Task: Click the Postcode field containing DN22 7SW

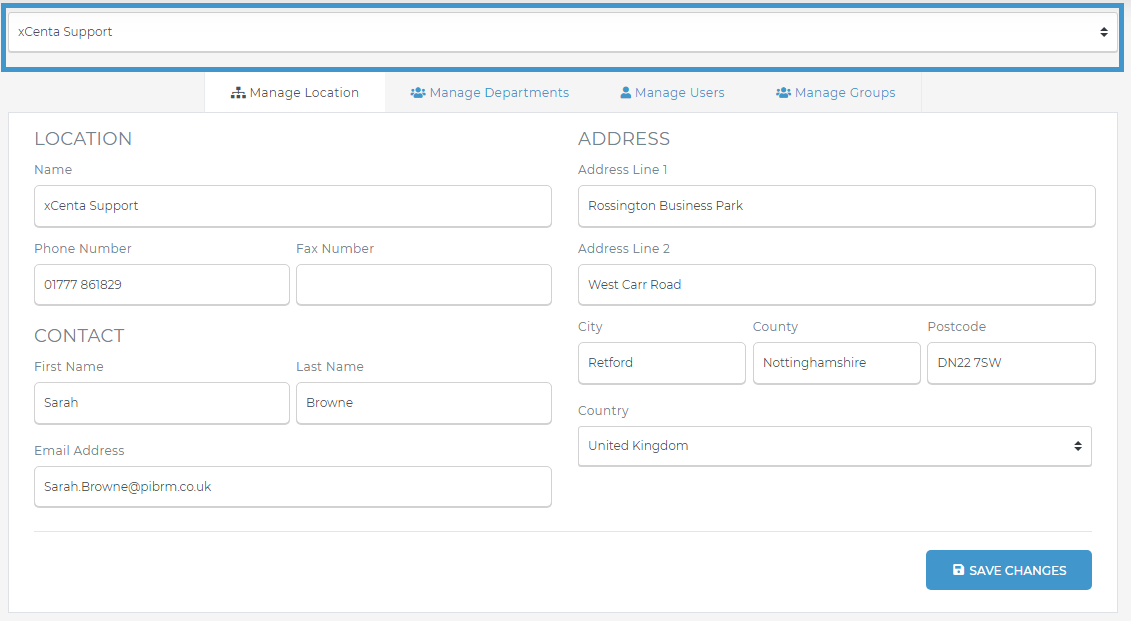Action: pyautogui.click(x=1011, y=363)
